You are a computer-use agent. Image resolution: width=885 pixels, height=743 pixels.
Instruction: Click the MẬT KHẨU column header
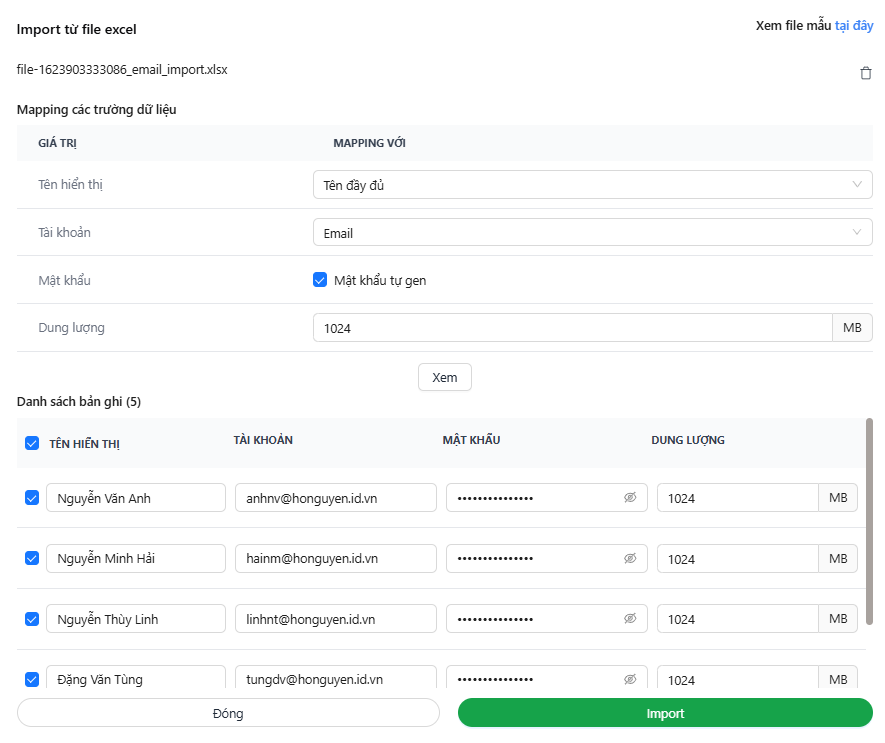pyautogui.click(x=471, y=440)
